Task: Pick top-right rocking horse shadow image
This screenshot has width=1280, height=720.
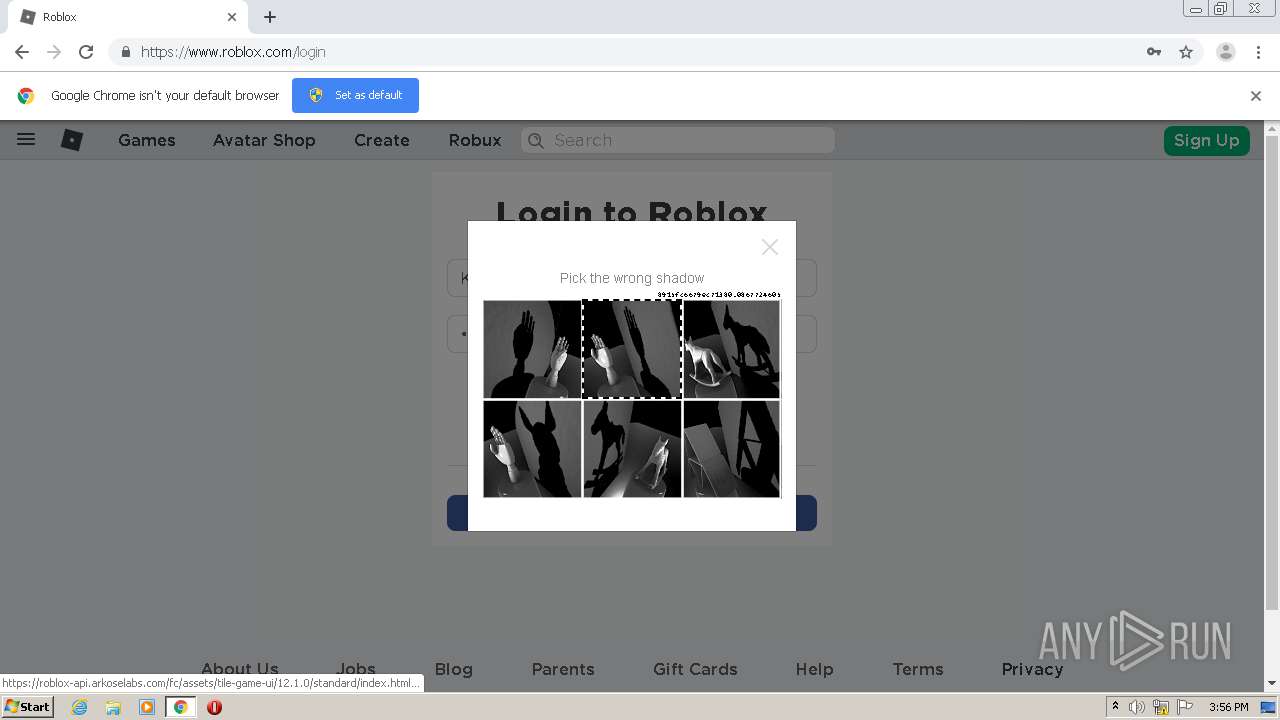Action: click(732, 350)
